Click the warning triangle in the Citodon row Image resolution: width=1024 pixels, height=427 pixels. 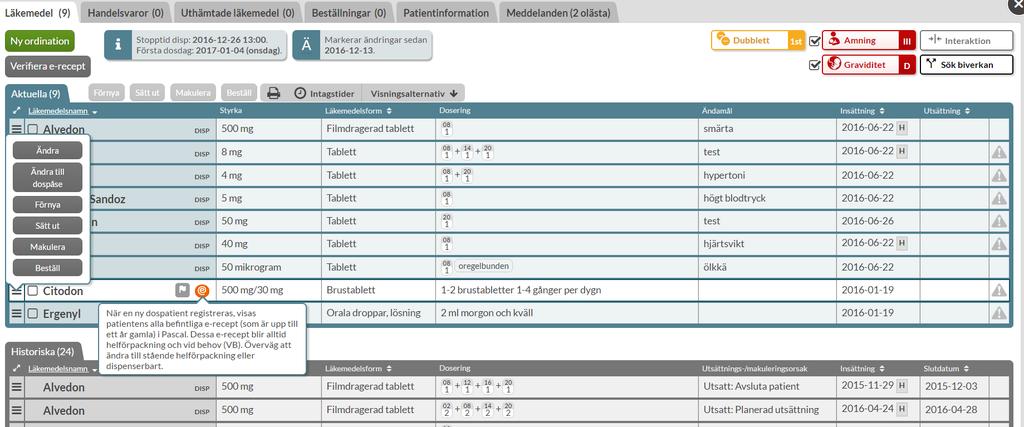pyautogui.click(x=999, y=291)
